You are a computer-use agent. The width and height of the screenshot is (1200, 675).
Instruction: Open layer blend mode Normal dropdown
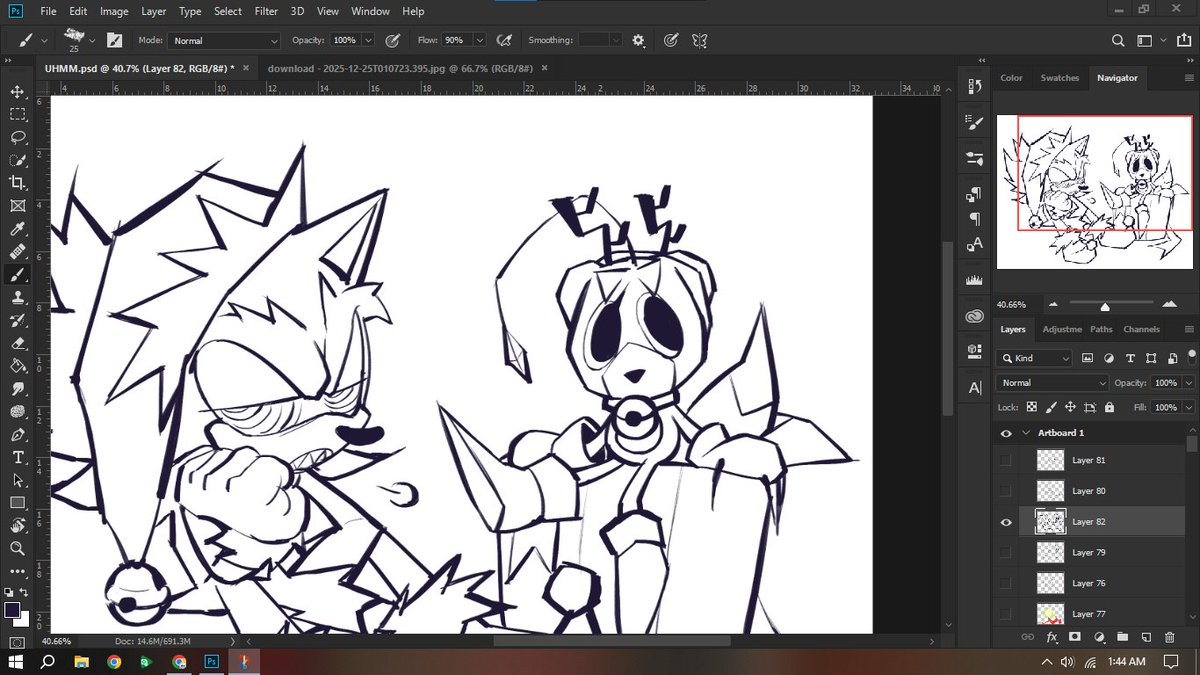pyautogui.click(x=1053, y=383)
